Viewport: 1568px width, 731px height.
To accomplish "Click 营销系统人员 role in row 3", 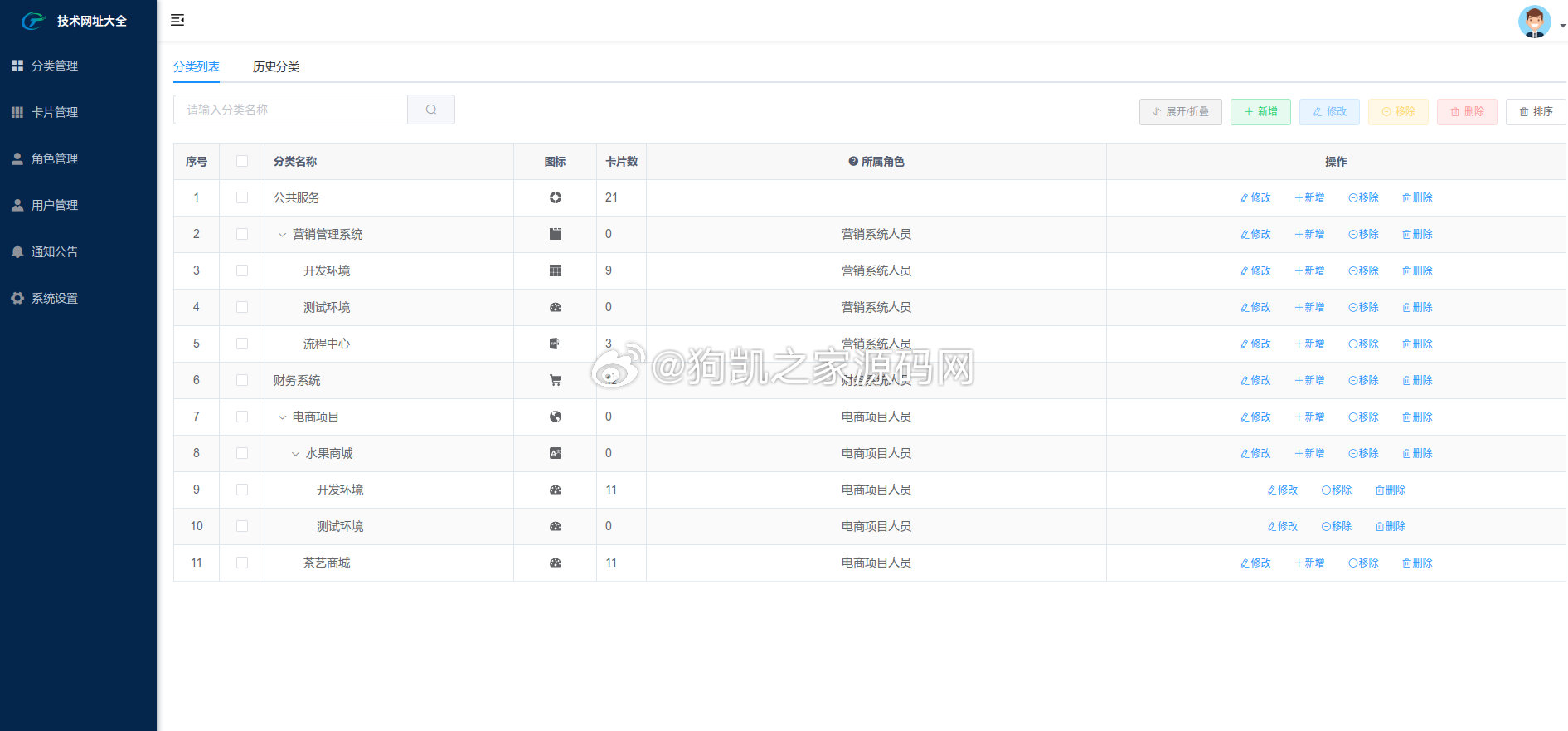I will 876,270.
